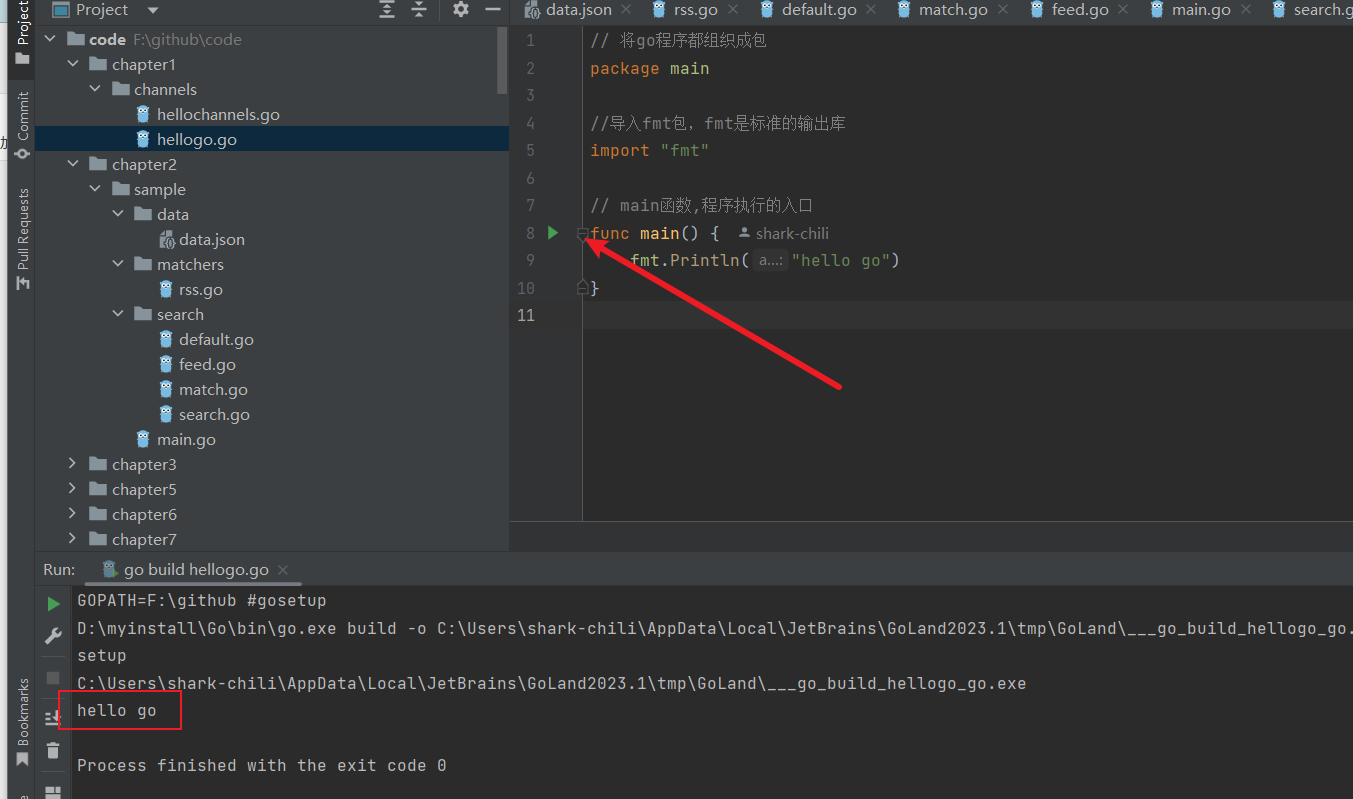Click Expand All icon in Project panel
The width and height of the screenshot is (1353, 799).
[x=387, y=10]
